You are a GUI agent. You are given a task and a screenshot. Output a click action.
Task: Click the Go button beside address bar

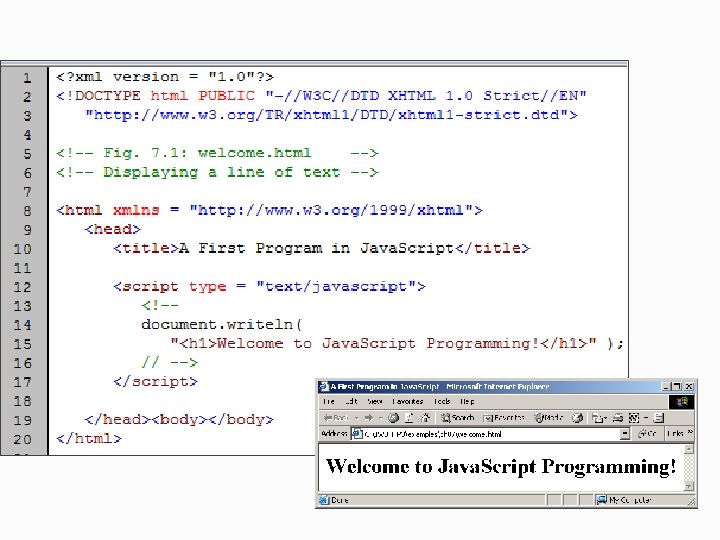(647, 433)
